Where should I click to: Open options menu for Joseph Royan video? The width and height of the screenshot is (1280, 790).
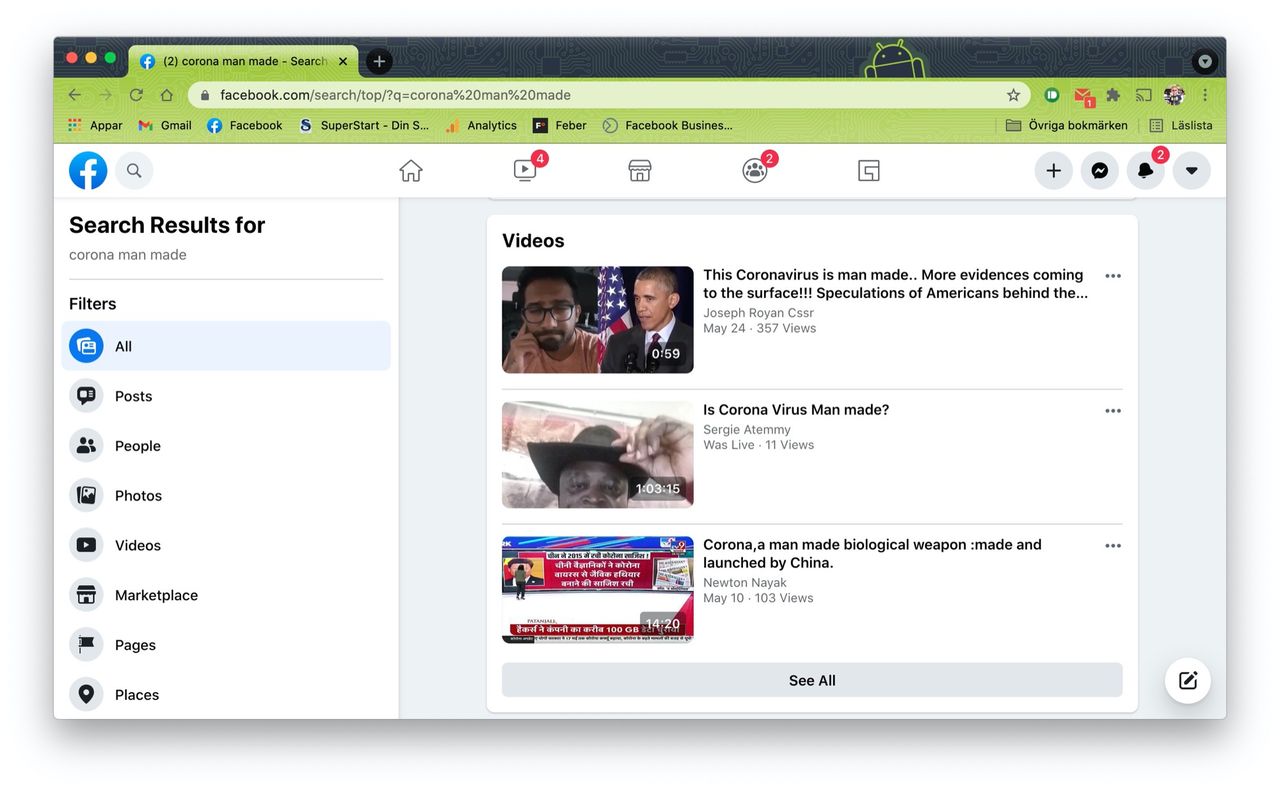click(x=1113, y=276)
